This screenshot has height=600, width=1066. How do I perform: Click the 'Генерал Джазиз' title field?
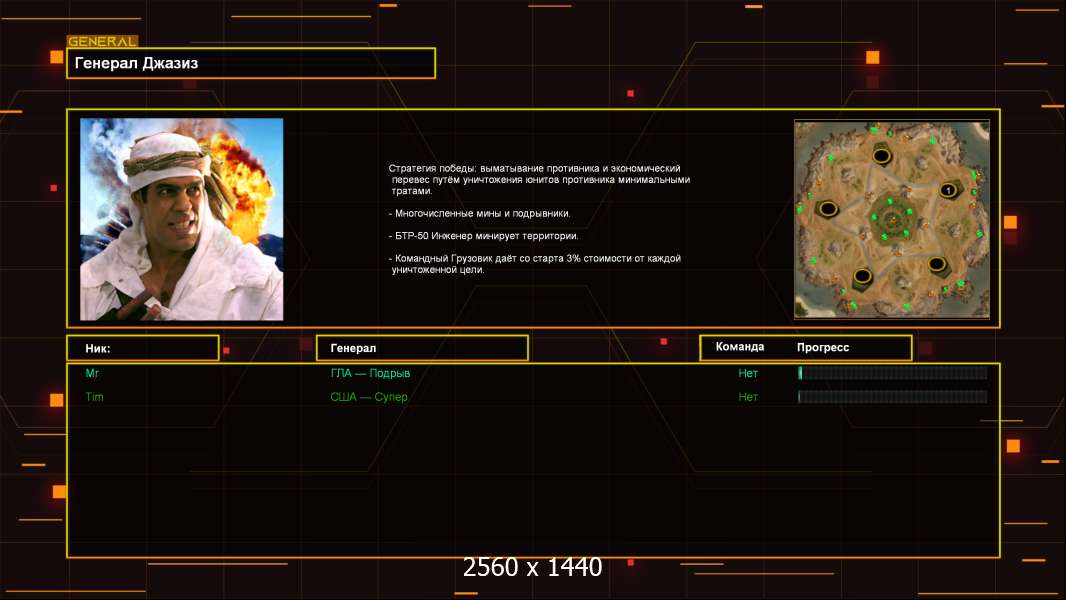pos(251,63)
